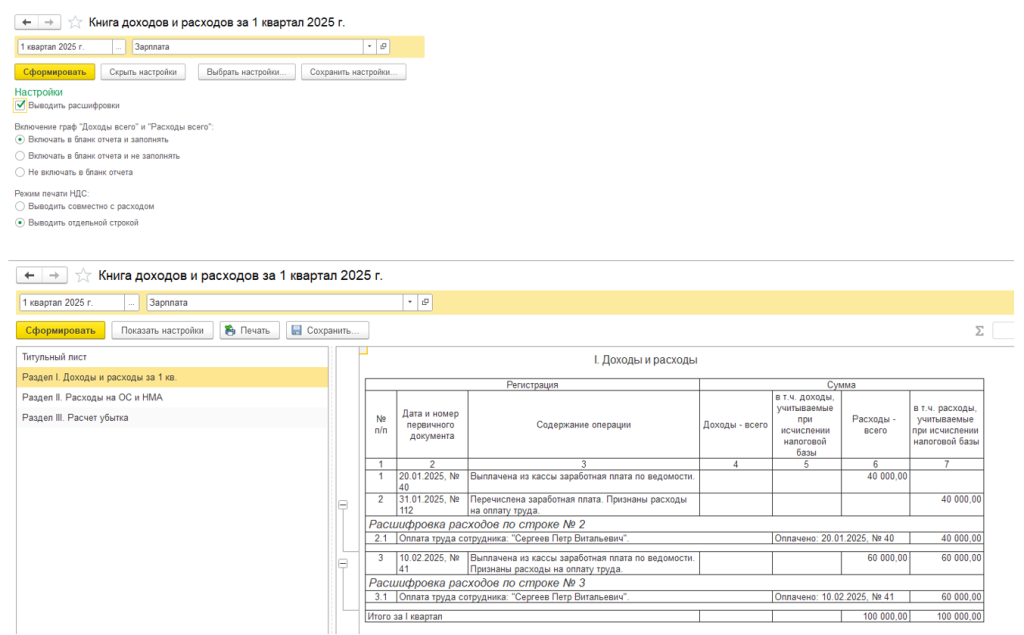
Task: Click the printer icon on Печать button
Action: click(230, 331)
